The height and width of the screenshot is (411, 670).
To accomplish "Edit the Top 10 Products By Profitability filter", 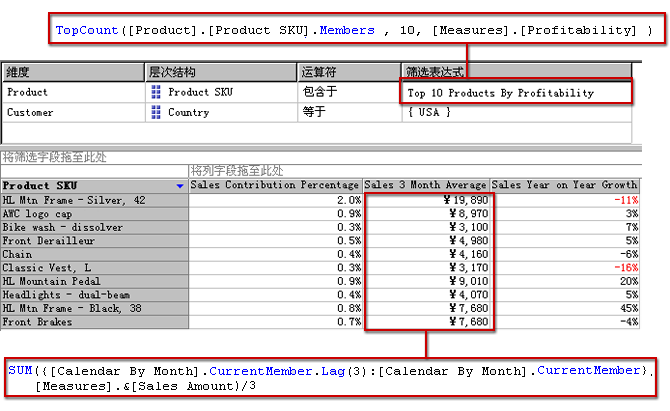I will click(516, 93).
